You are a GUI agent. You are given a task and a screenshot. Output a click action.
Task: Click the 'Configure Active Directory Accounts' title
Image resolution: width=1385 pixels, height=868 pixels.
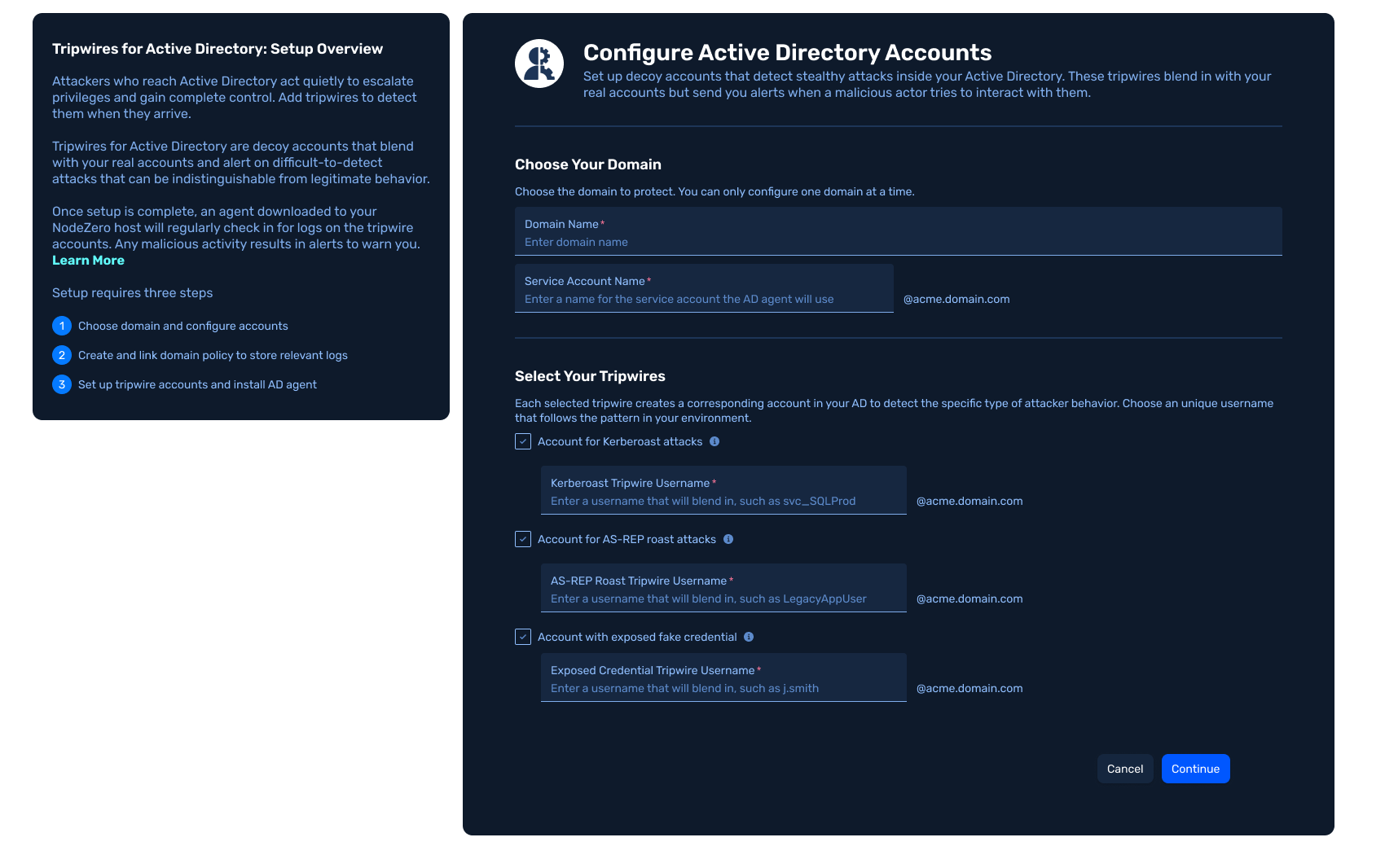[787, 52]
